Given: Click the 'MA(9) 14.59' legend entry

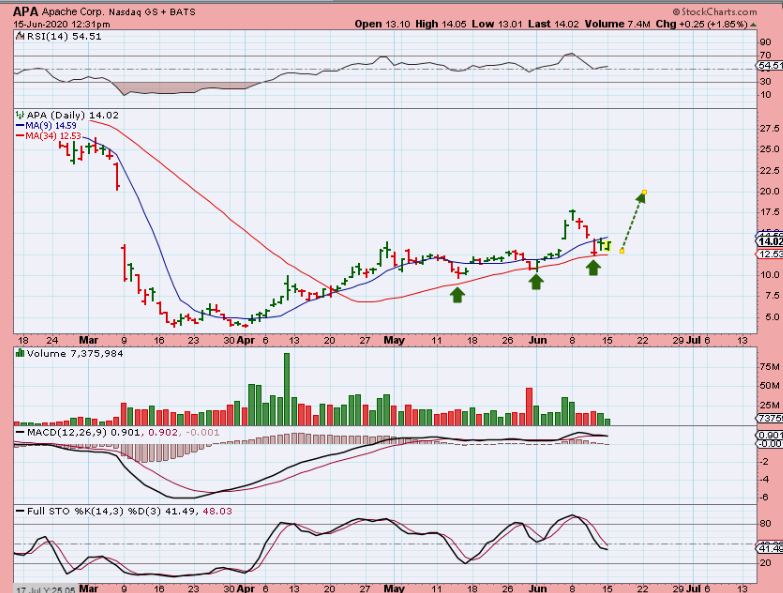Looking at the screenshot, I should (51, 126).
